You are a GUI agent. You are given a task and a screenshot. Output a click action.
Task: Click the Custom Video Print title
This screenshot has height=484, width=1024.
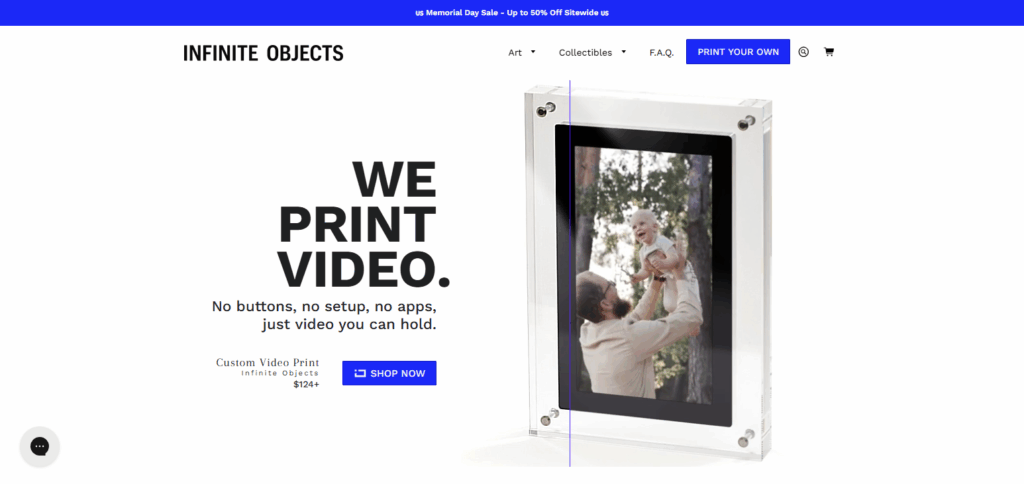pyautogui.click(x=268, y=363)
